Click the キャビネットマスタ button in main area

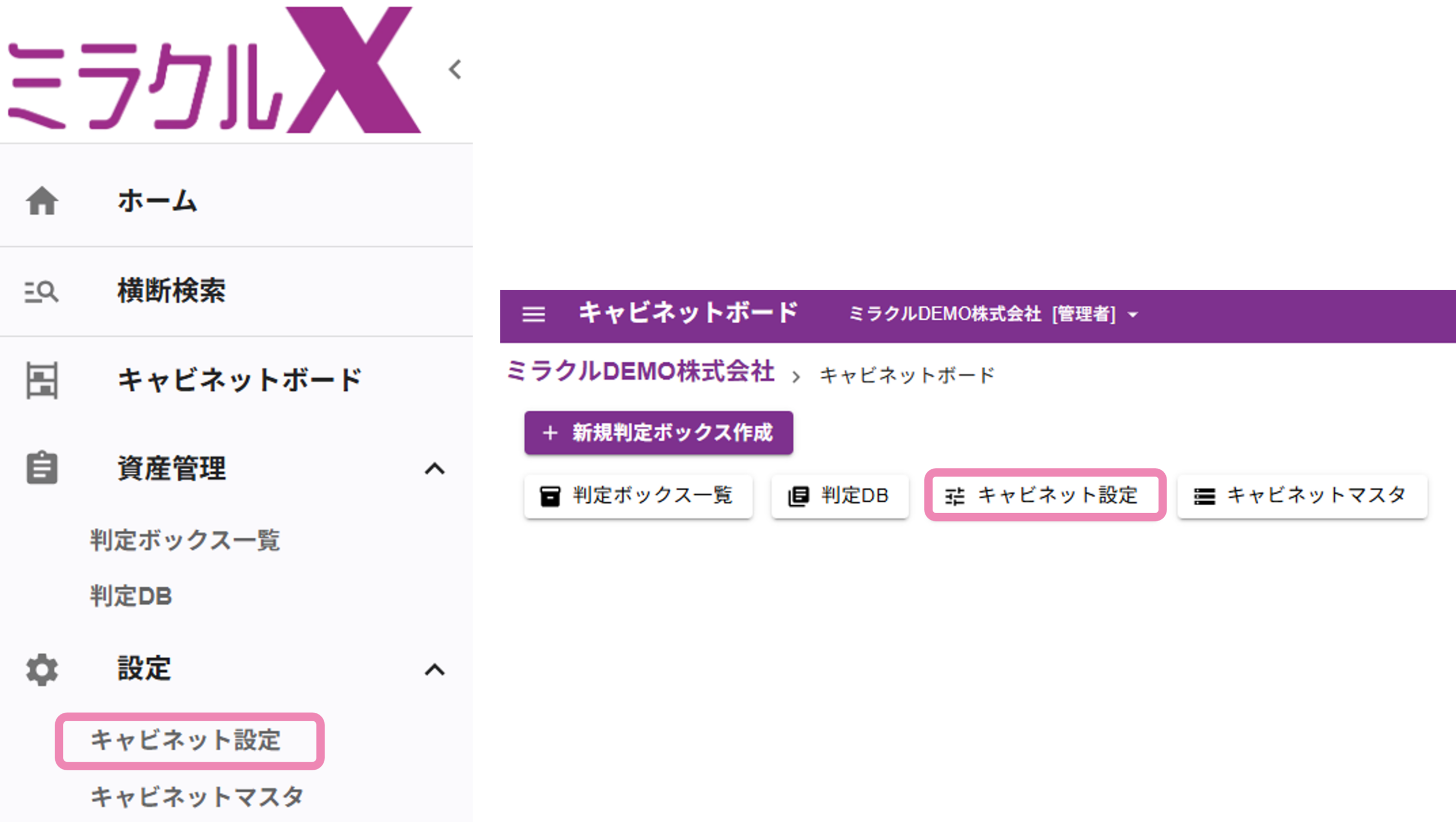pos(1302,496)
